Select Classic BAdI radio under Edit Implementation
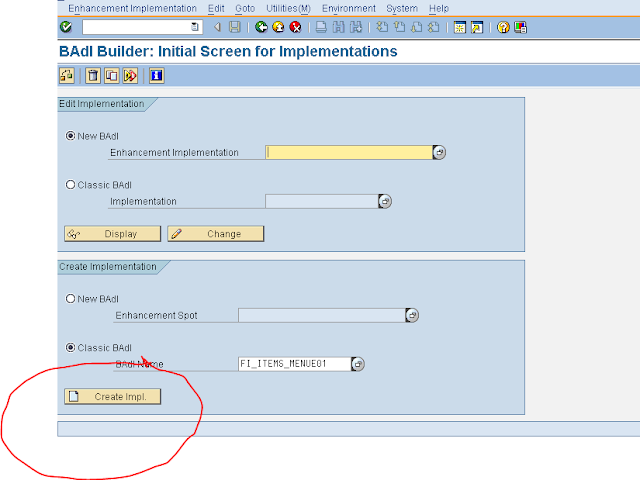640x480 pixels. 70,185
